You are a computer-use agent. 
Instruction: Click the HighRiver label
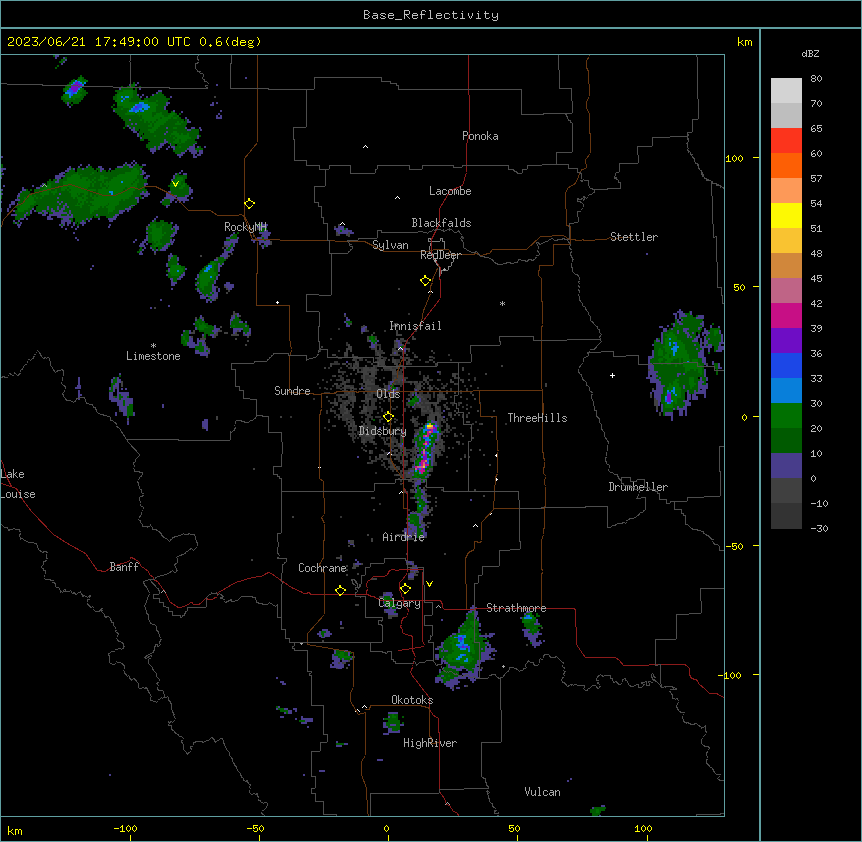tap(430, 743)
